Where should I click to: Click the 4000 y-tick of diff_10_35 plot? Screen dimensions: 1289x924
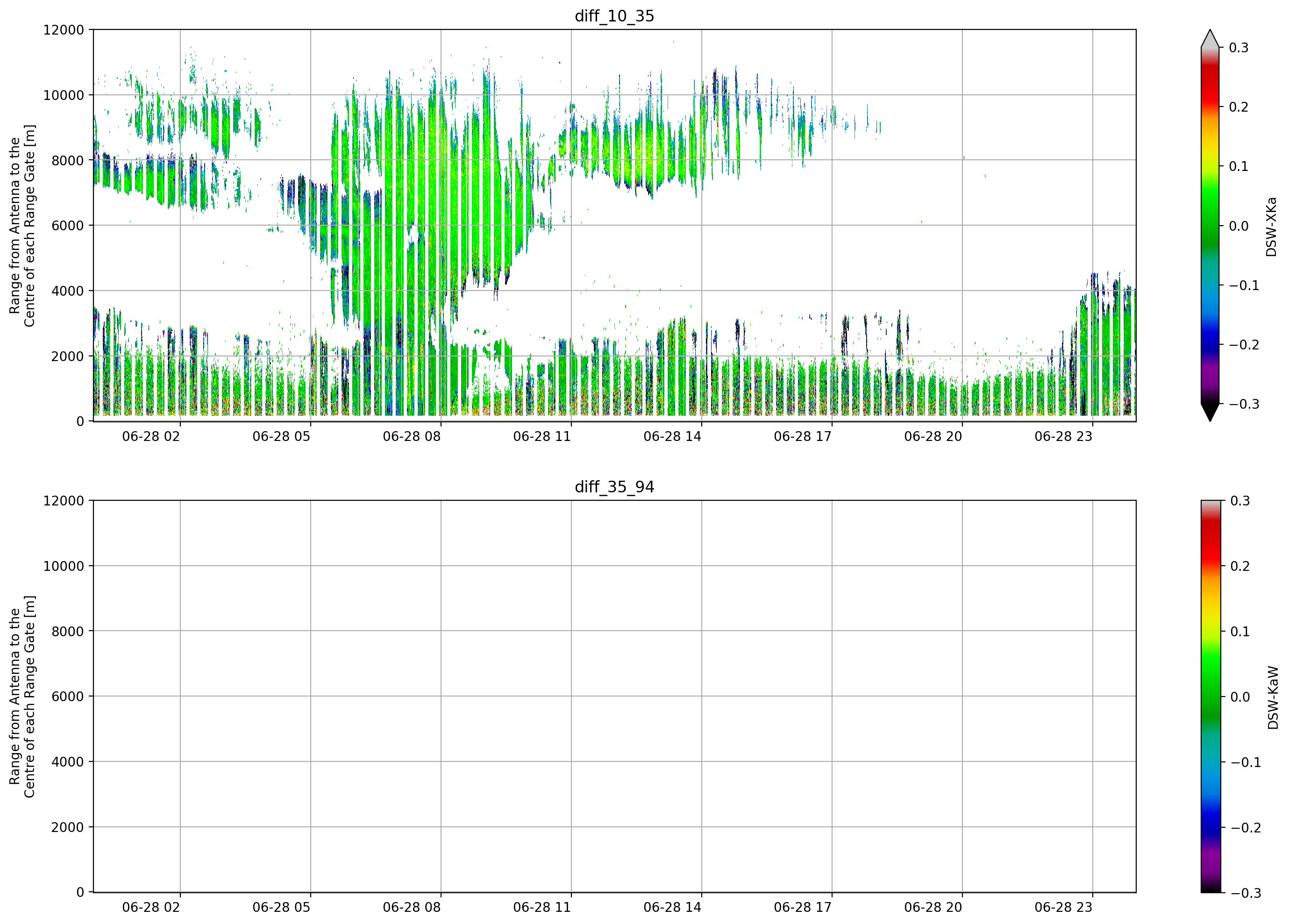pyautogui.click(x=68, y=291)
